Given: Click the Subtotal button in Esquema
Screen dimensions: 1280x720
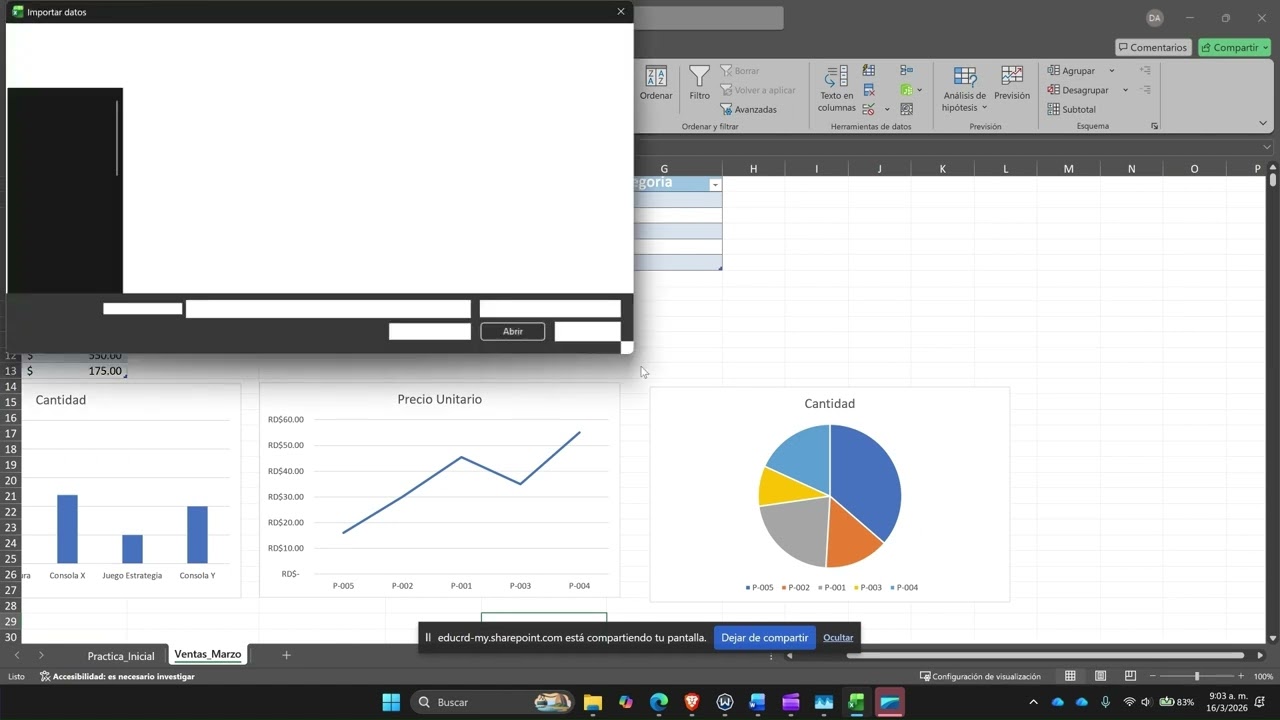Looking at the screenshot, I should tap(1072, 109).
